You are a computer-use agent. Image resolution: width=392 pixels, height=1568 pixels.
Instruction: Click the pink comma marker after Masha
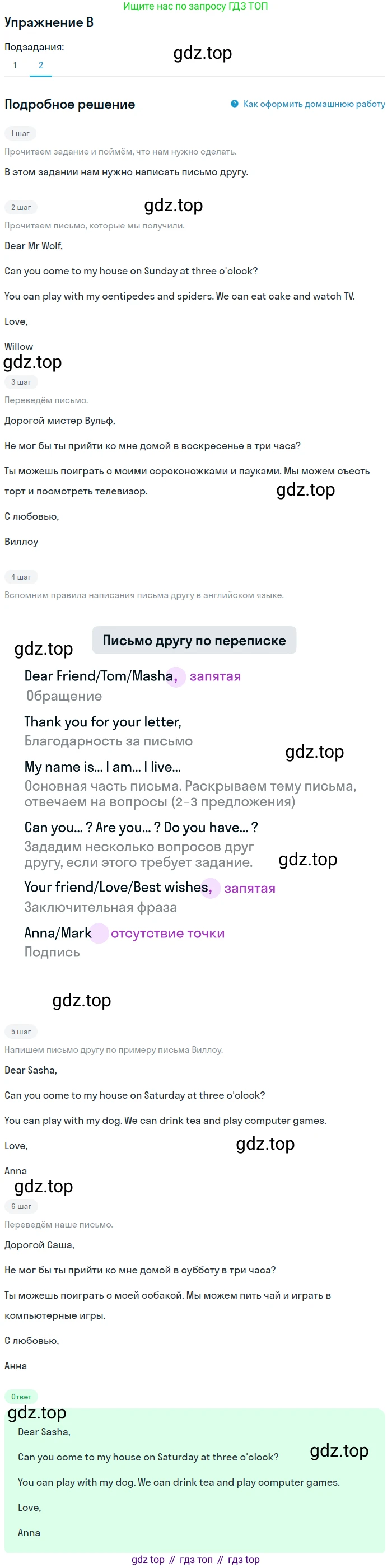coord(175,676)
